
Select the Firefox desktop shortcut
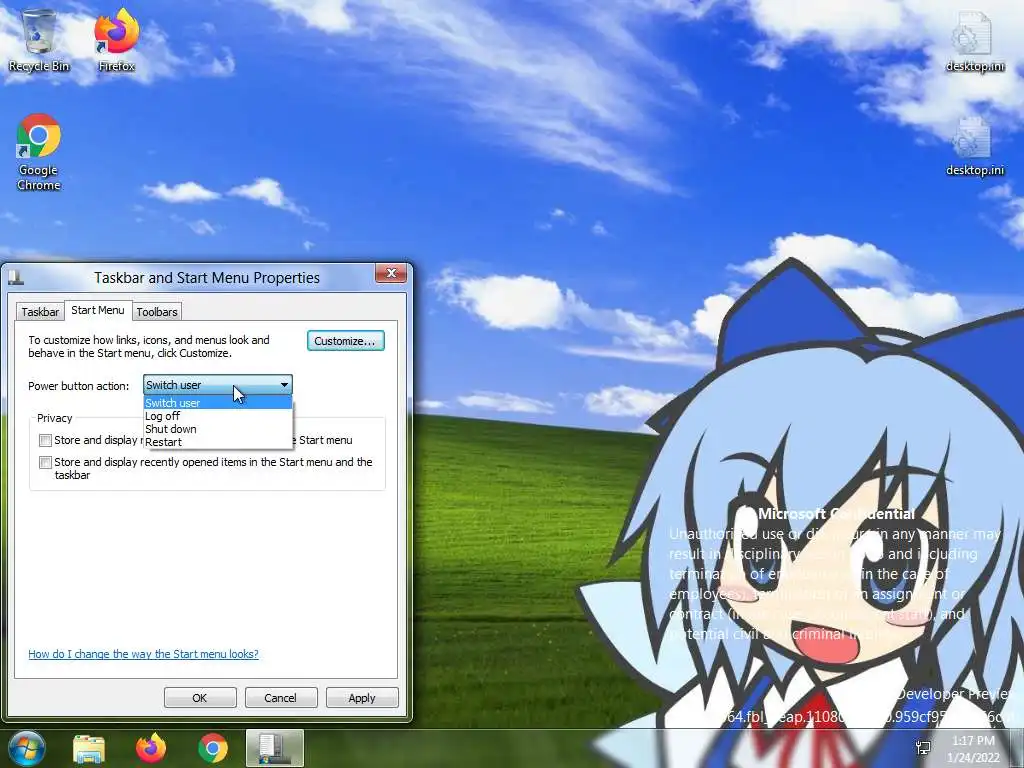pos(117,40)
